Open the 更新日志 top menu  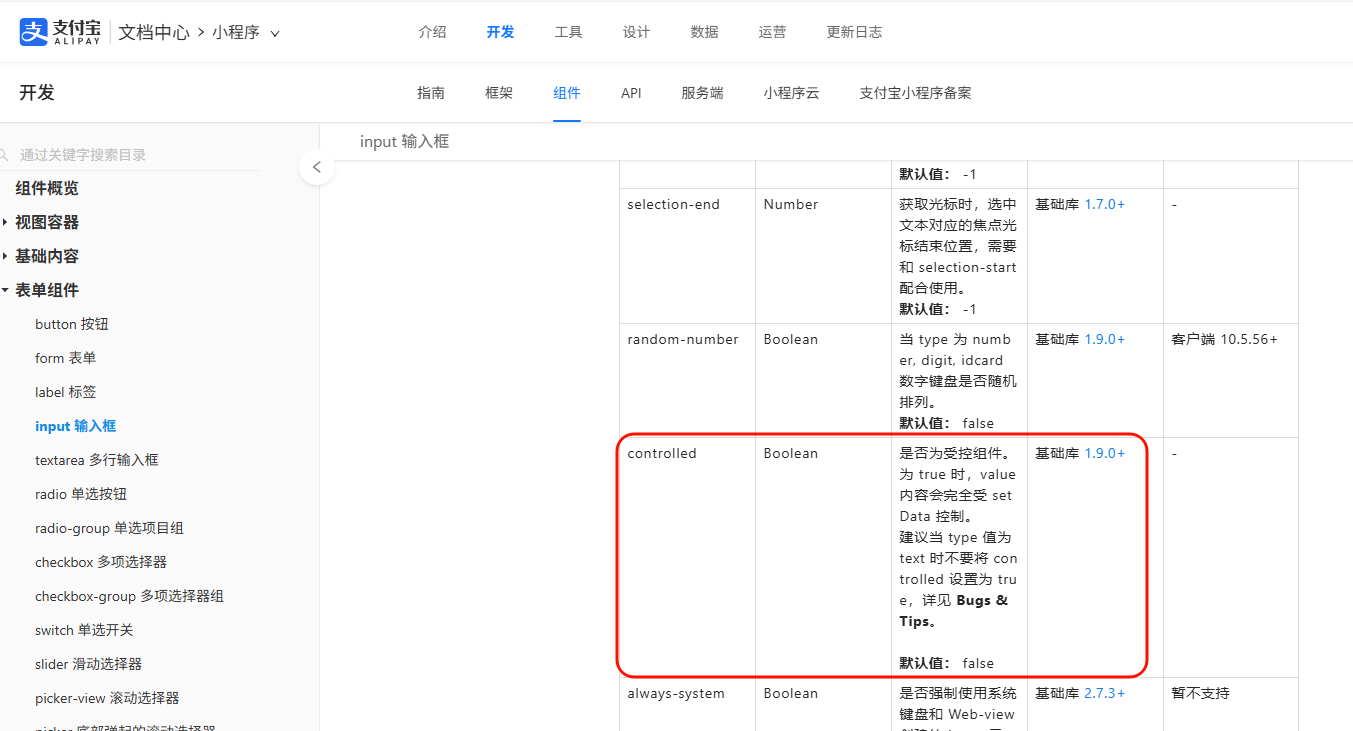coord(854,32)
